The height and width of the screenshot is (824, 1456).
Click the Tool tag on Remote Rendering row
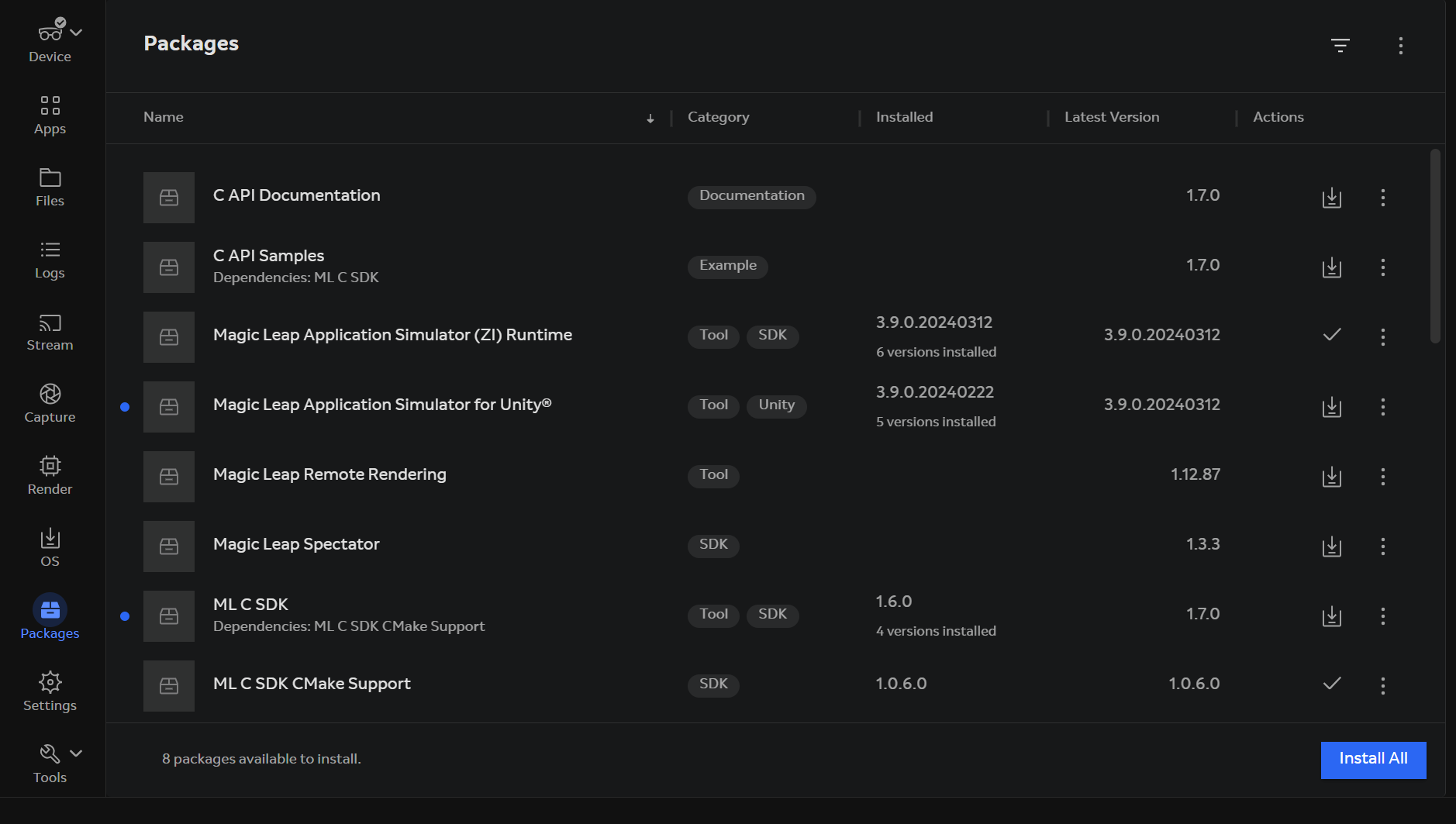(x=713, y=475)
